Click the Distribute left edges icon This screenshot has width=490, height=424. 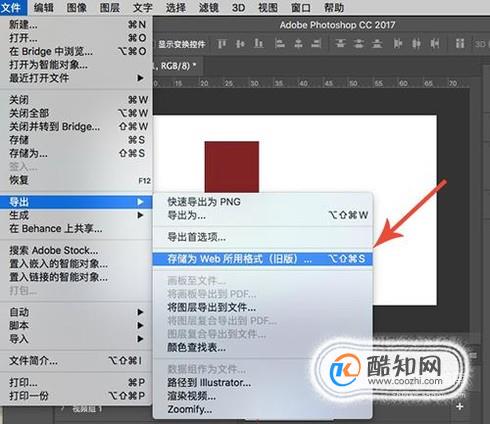coord(398,44)
